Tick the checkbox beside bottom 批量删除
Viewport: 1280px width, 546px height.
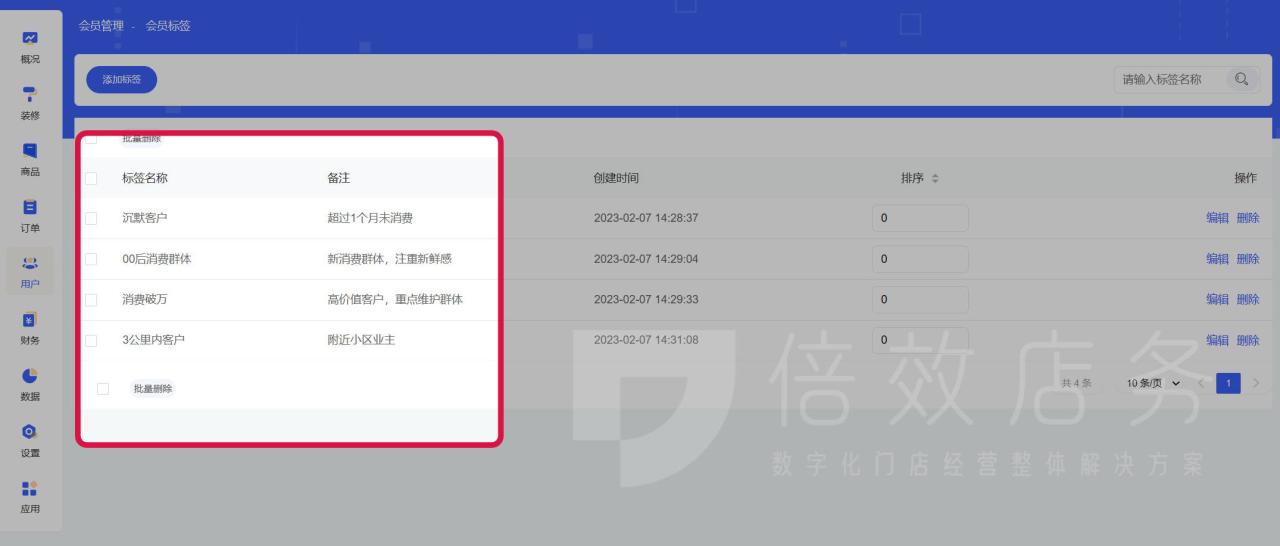click(102, 388)
